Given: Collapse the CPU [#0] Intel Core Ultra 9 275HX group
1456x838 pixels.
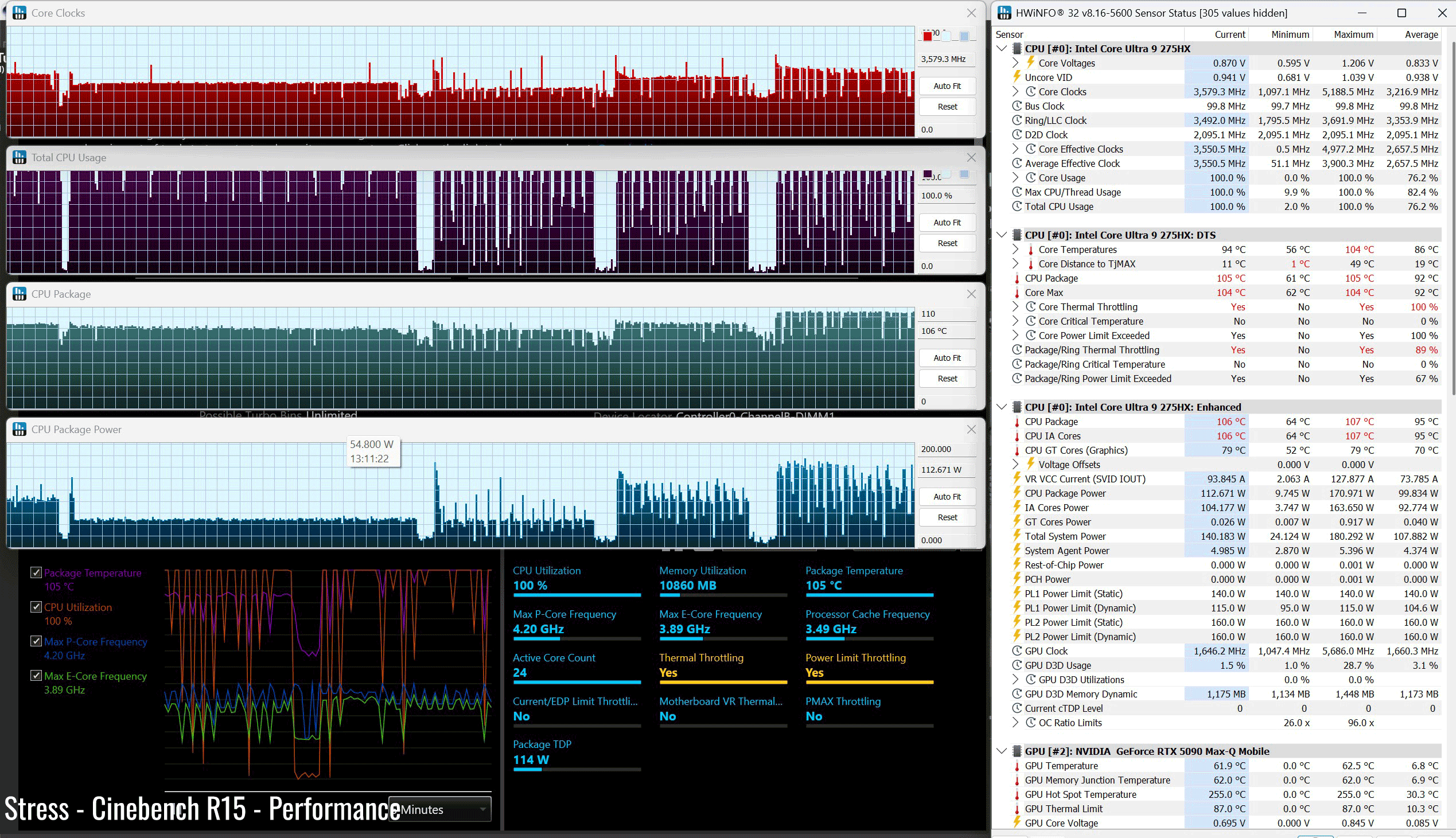Looking at the screenshot, I should 1002,48.
